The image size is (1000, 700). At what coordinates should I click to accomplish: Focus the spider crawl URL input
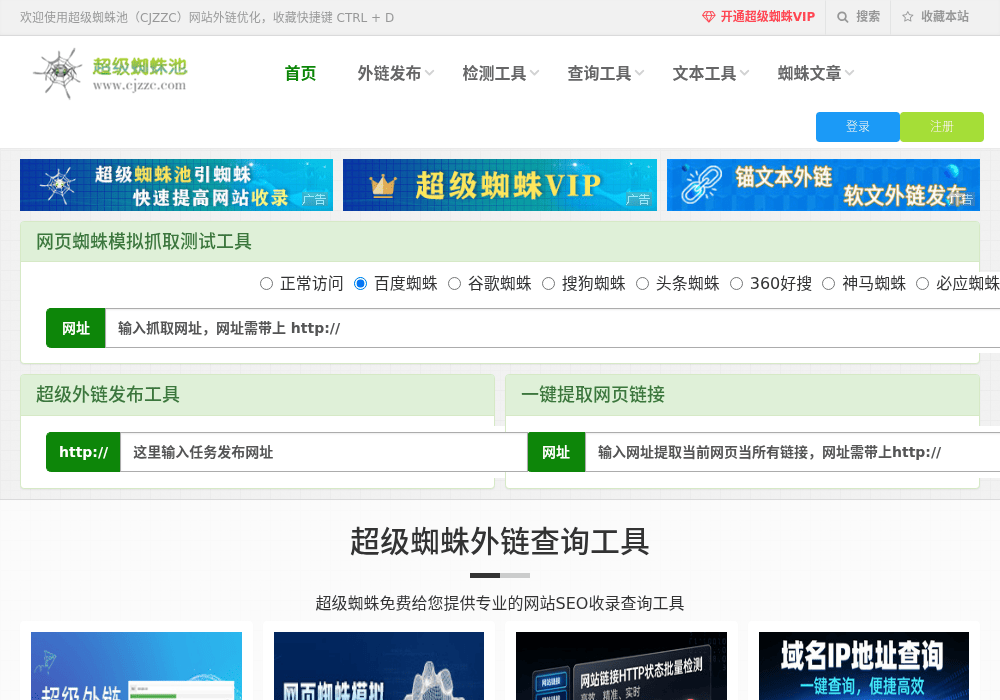point(552,328)
